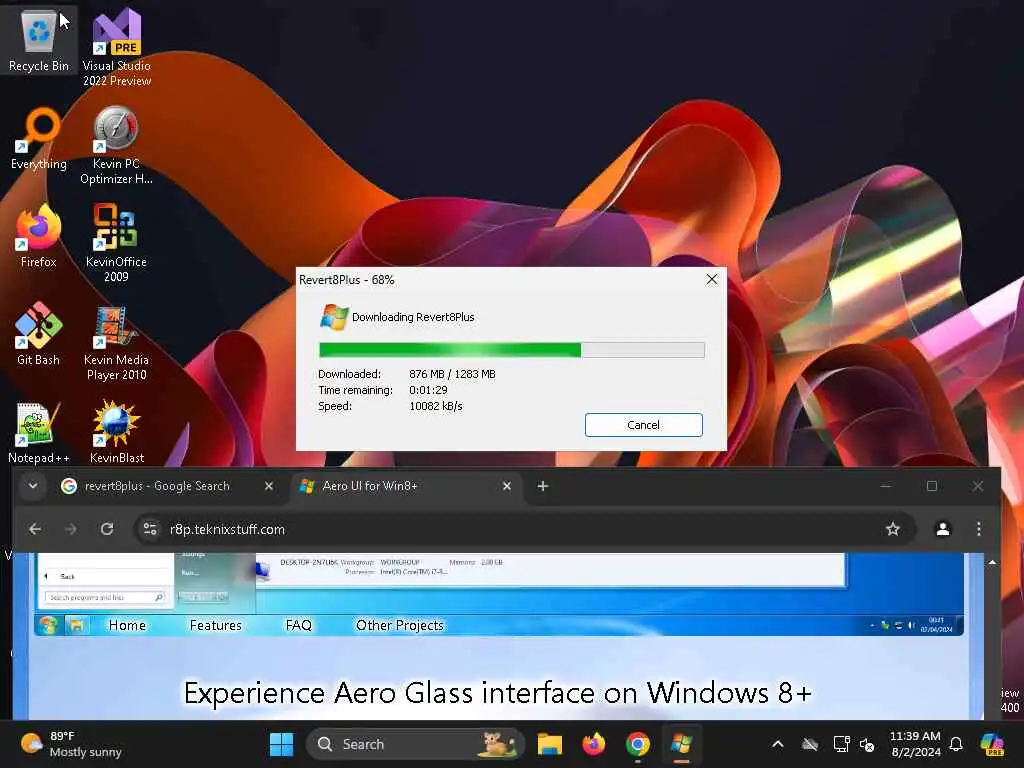The image size is (1024, 768).
Task: Click the webpage's Windows 7 start orb
Action: [x=48, y=626]
